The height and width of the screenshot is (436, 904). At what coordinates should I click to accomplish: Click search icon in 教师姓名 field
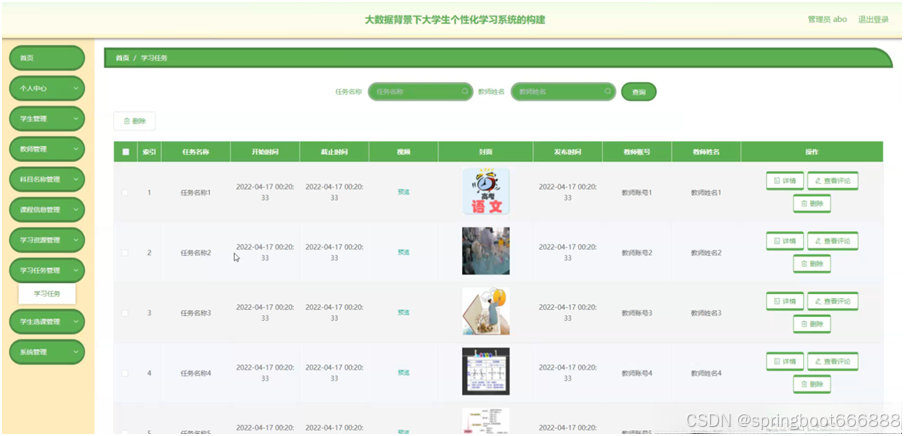608,92
